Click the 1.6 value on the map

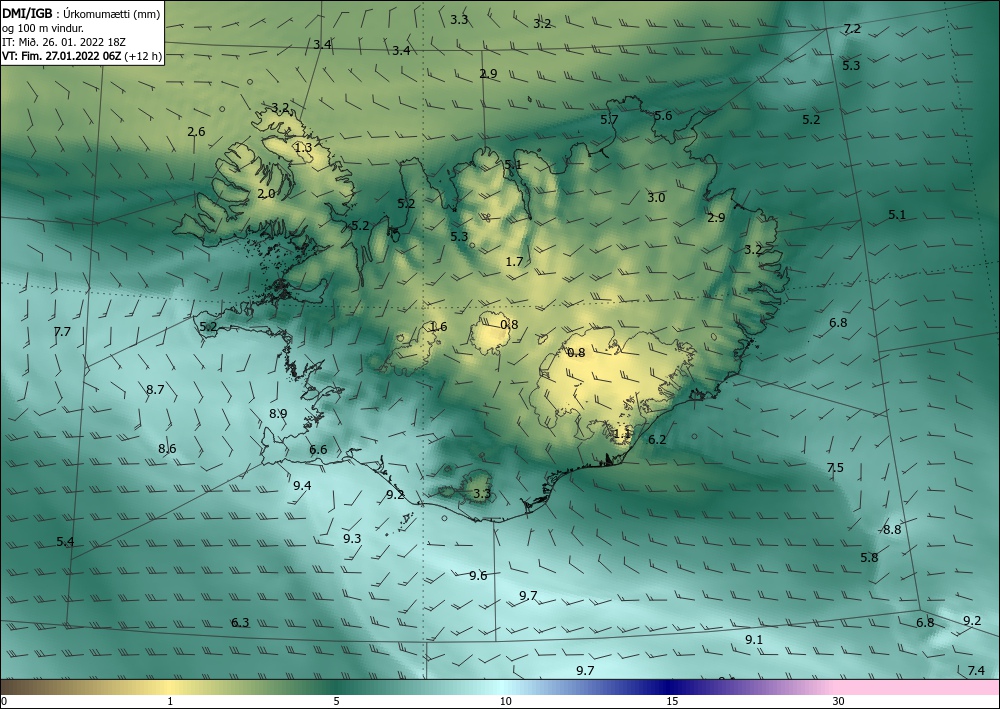click(x=438, y=327)
